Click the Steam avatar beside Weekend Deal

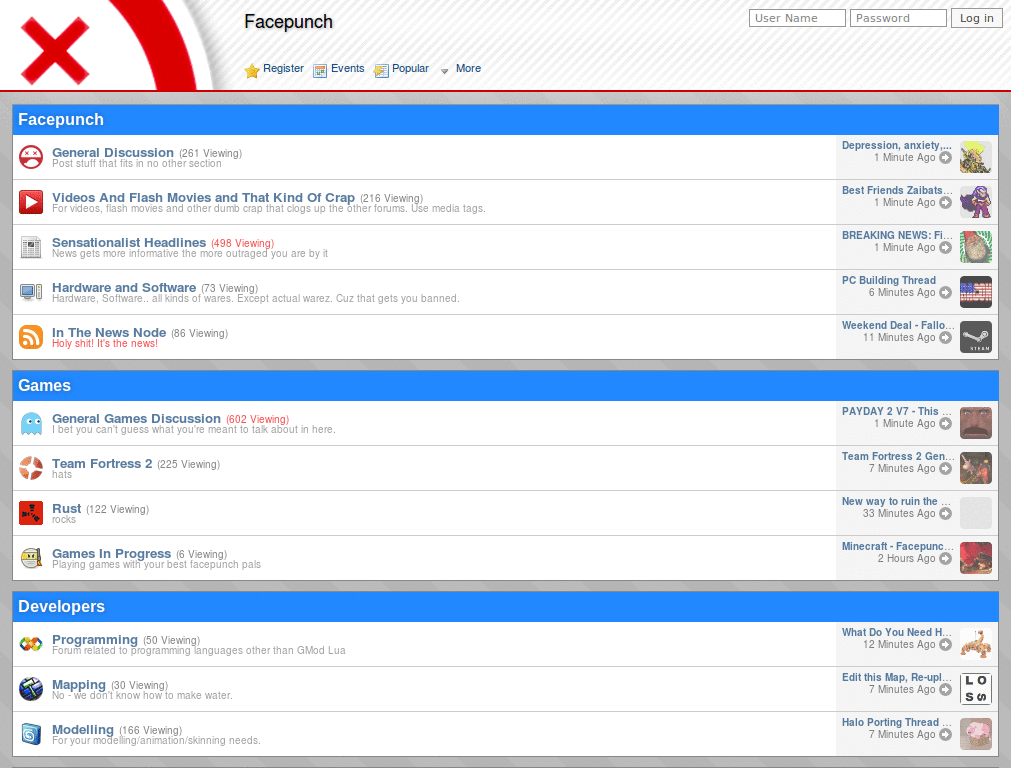point(976,338)
